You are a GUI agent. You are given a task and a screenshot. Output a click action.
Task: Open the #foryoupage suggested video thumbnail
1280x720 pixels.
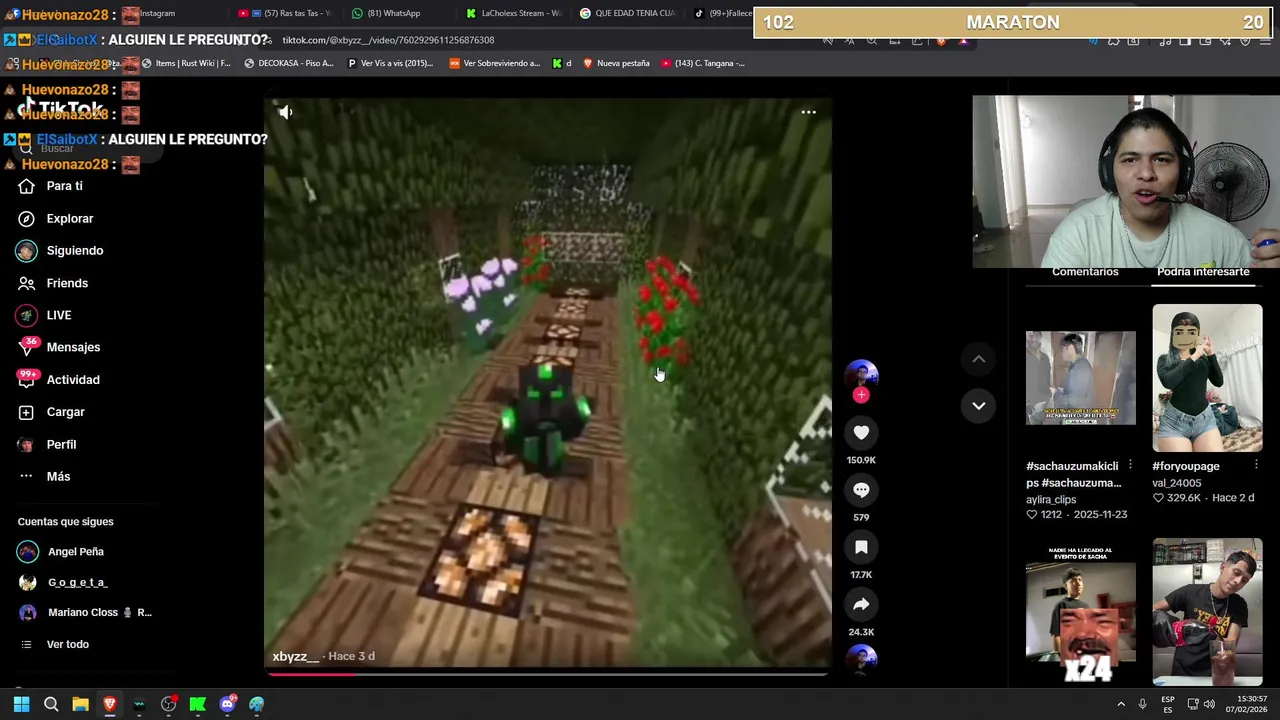tap(1207, 378)
